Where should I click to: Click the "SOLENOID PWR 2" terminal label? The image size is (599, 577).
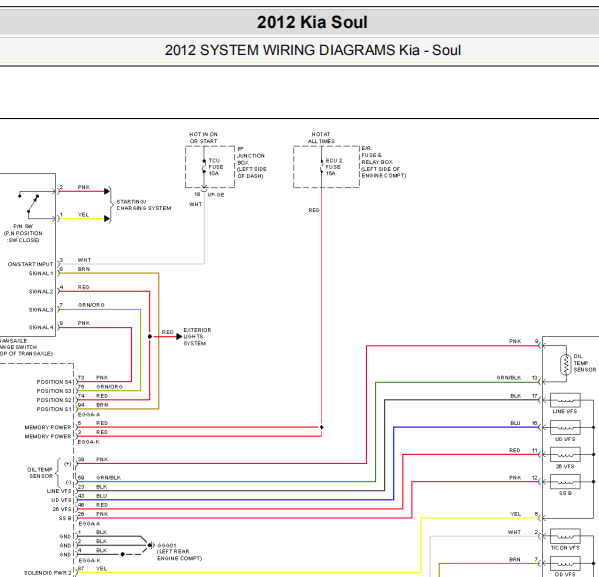click(x=48, y=573)
